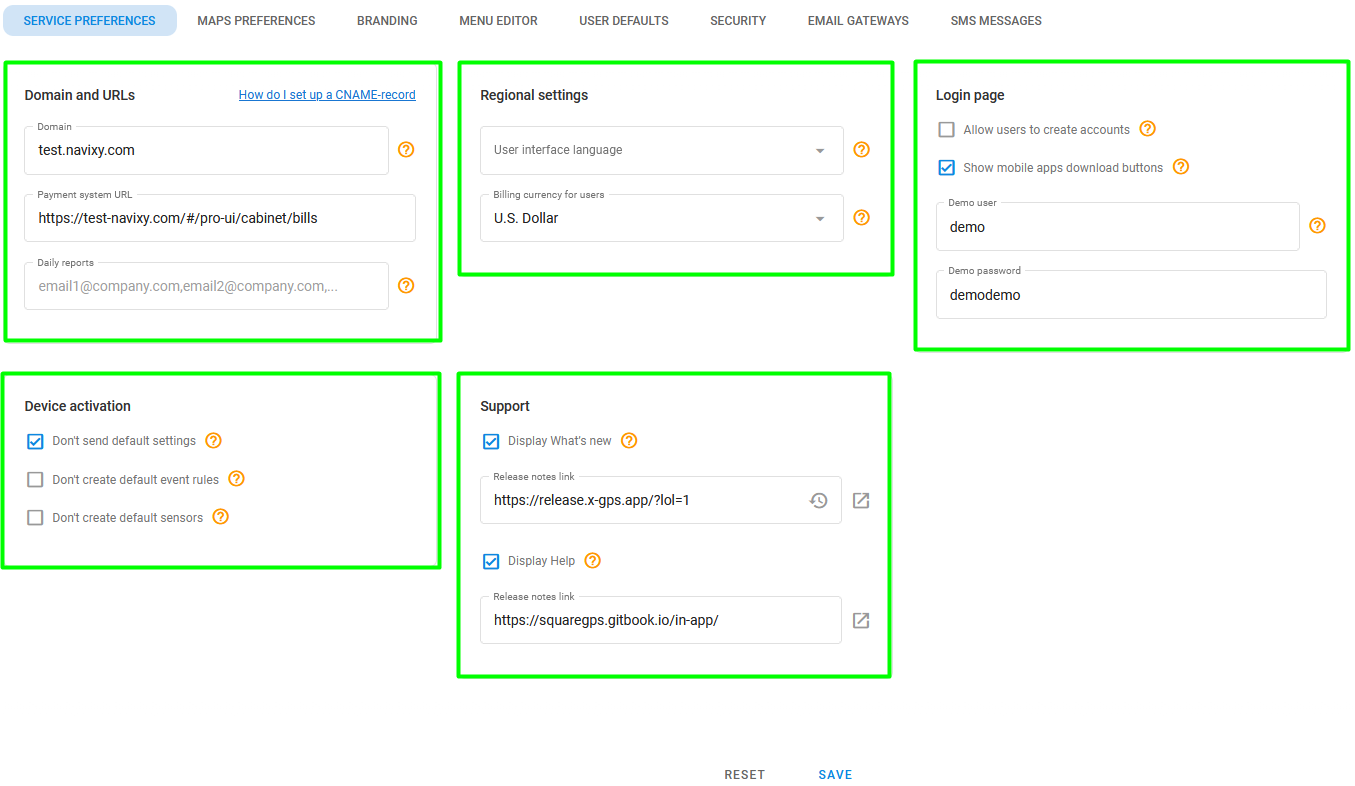
Task: Uncheck Show mobile apps download buttons
Action: tap(947, 168)
